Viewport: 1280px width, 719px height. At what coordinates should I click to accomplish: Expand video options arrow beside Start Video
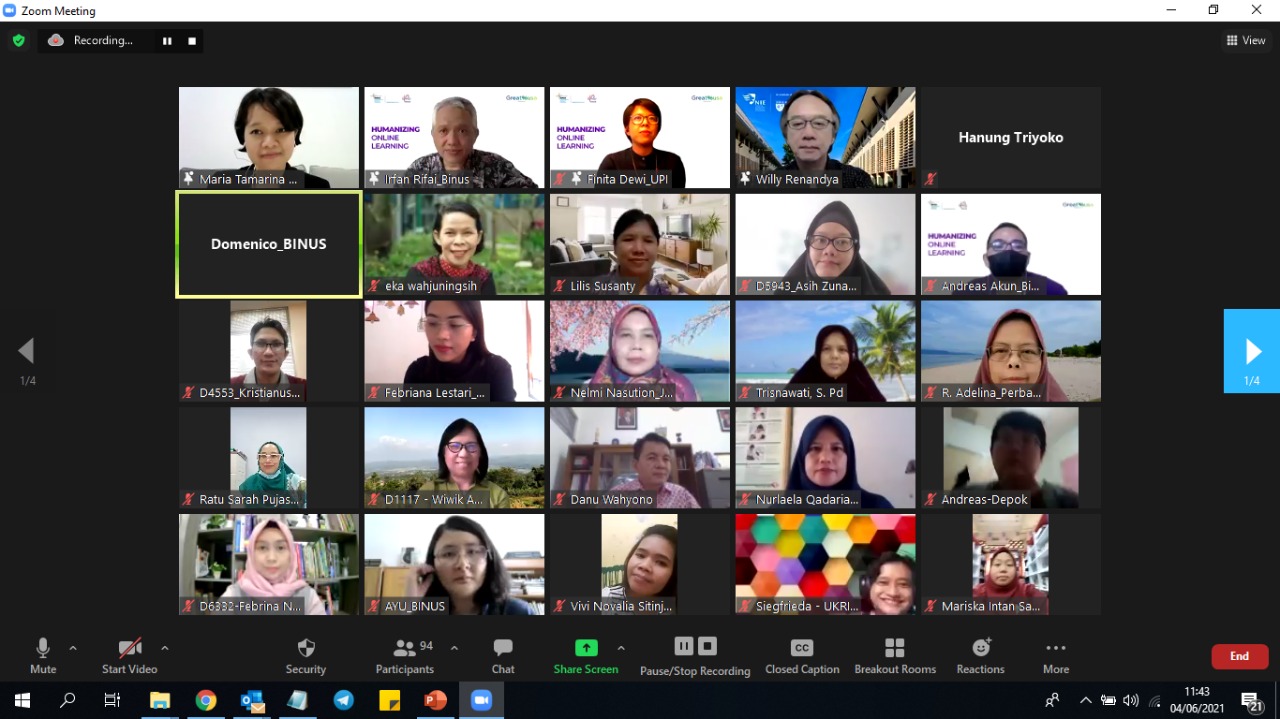click(165, 648)
